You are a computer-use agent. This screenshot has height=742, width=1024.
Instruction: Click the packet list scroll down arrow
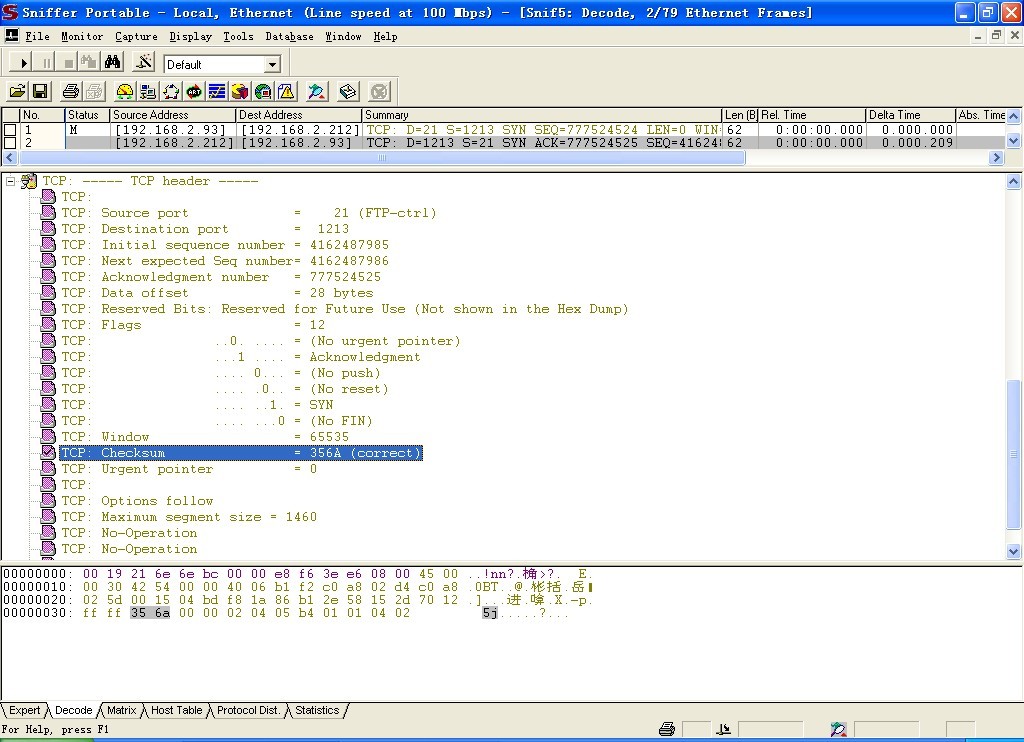coord(1014,140)
